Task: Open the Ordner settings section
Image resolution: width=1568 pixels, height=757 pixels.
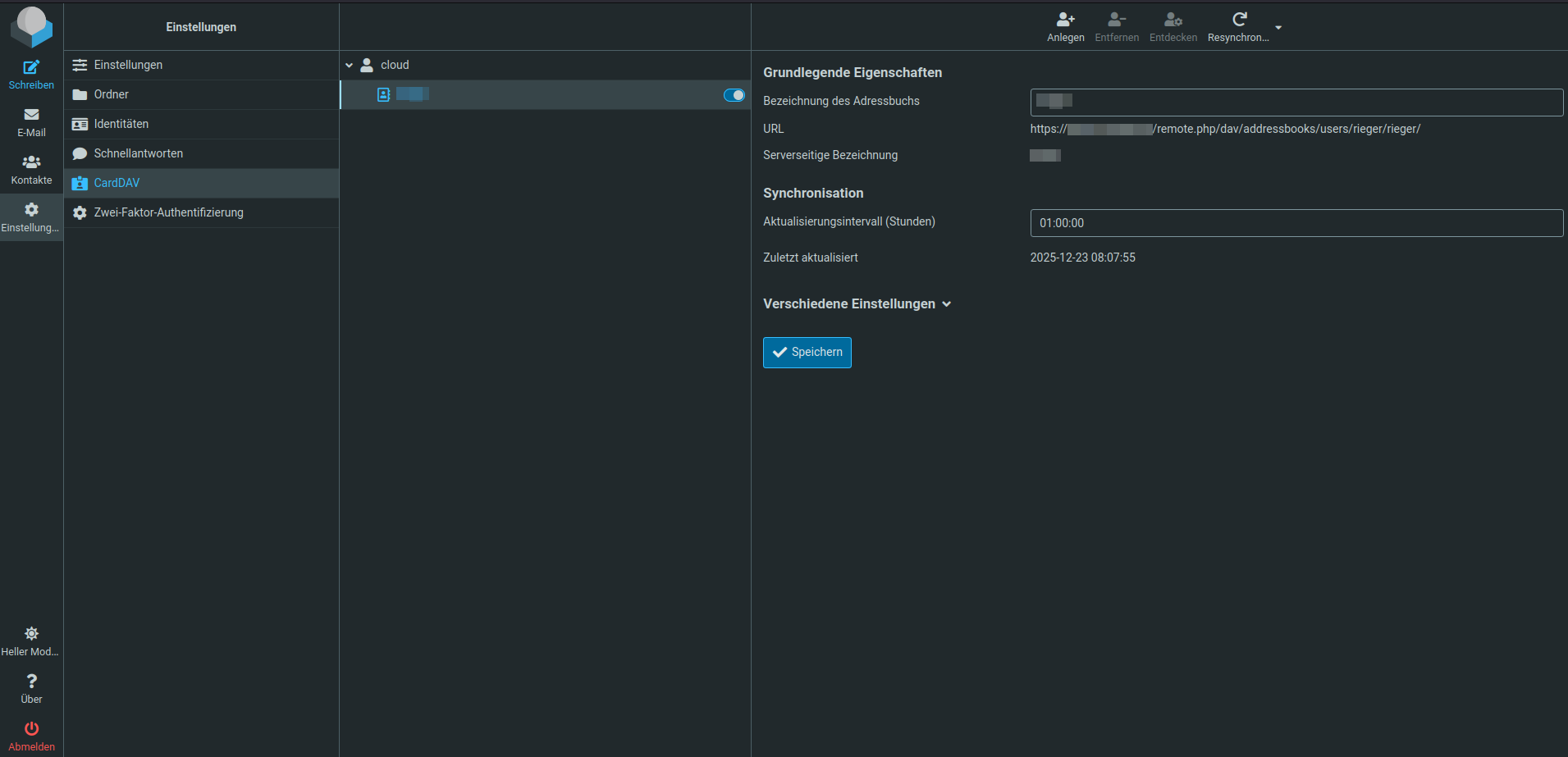Action: click(112, 95)
